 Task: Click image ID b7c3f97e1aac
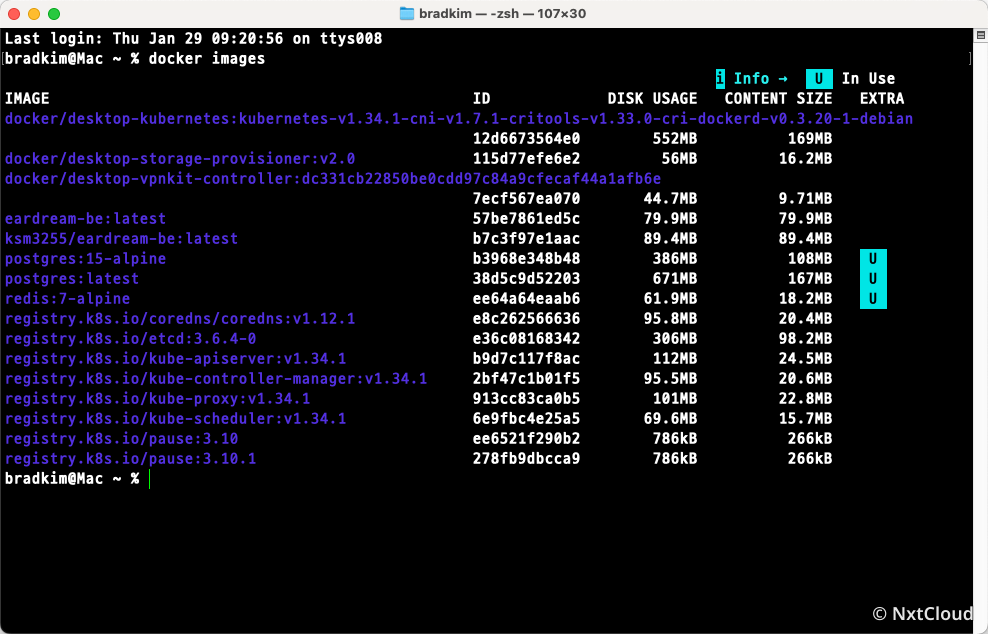point(526,239)
